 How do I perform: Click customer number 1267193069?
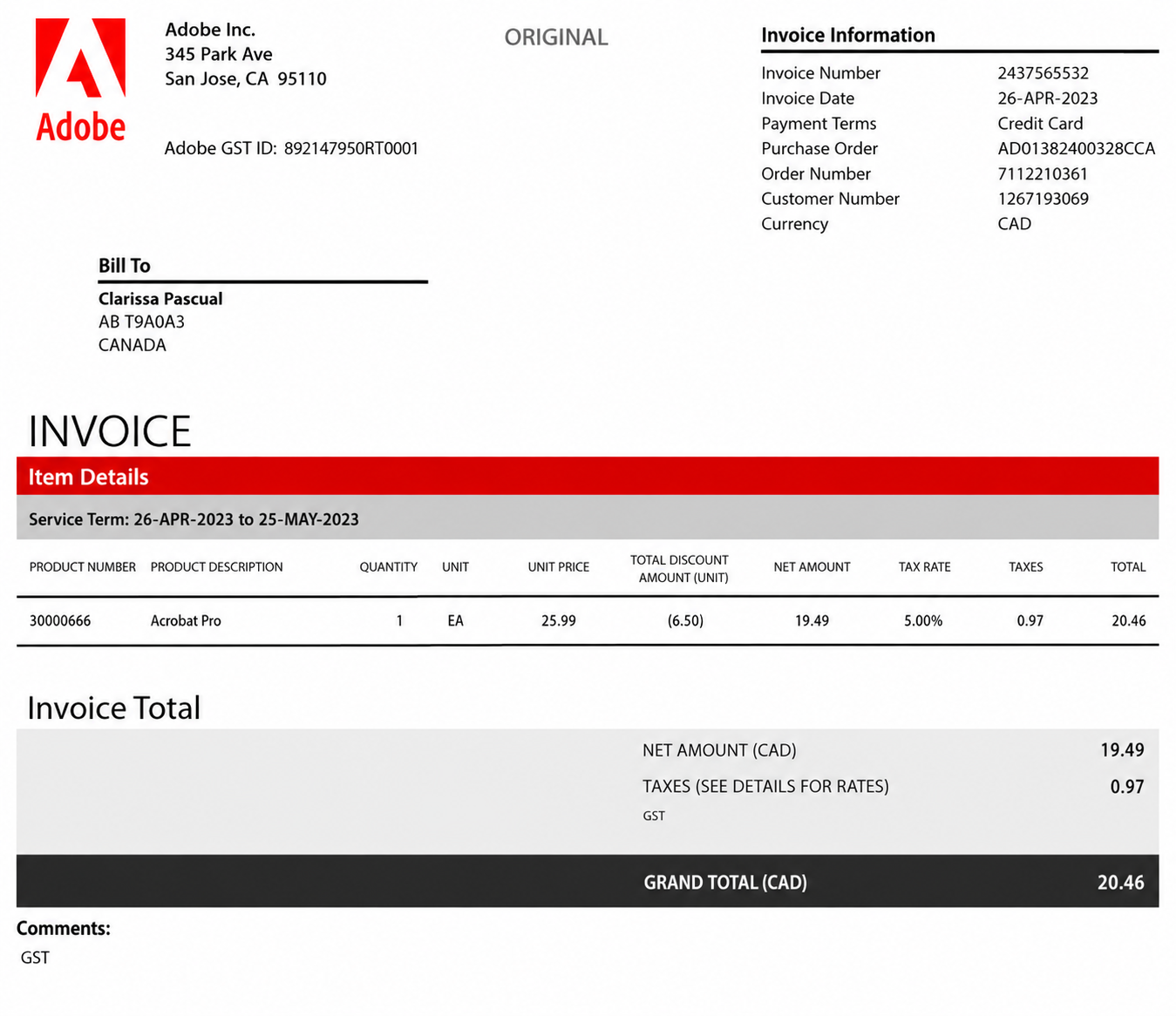(x=1043, y=199)
